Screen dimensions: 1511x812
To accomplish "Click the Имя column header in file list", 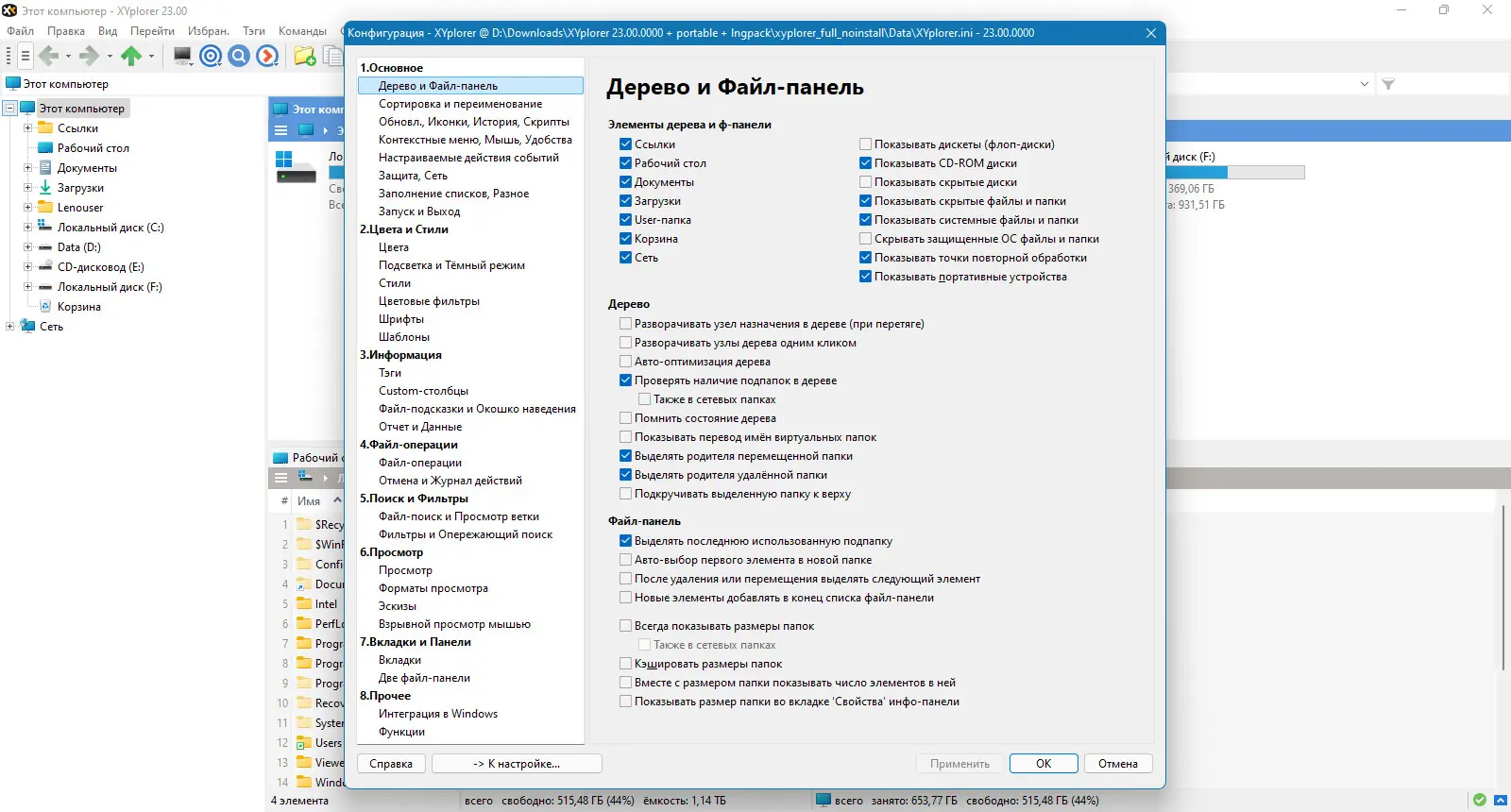I will pyautogui.click(x=309, y=501).
